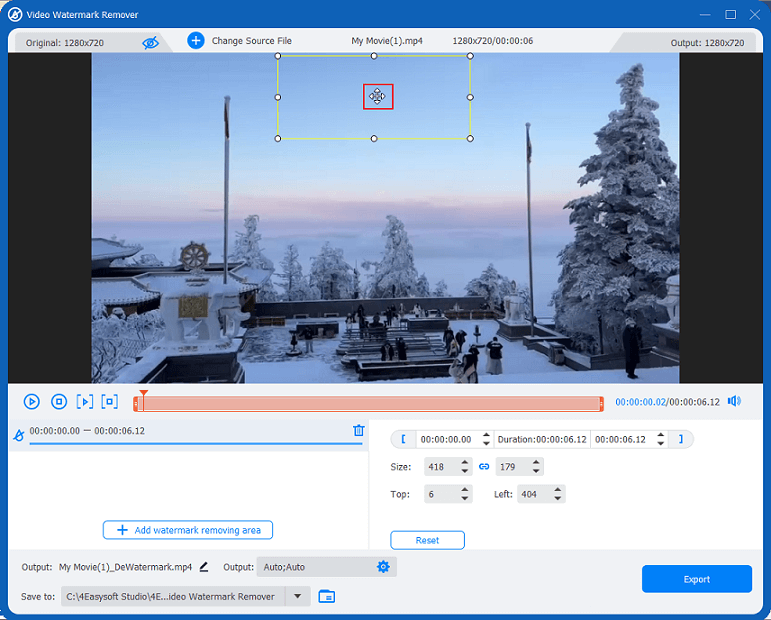Screen dimensions: 771x620
Task: Click the right trim handle of timeline
Action: point(601,404)
